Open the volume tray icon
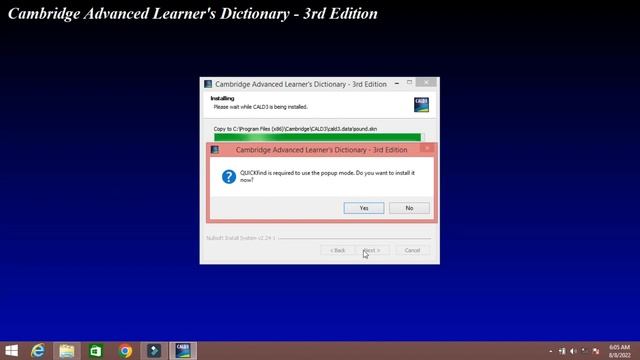The width and height of the screenshot is (640, 360). [x=573, y=351]
